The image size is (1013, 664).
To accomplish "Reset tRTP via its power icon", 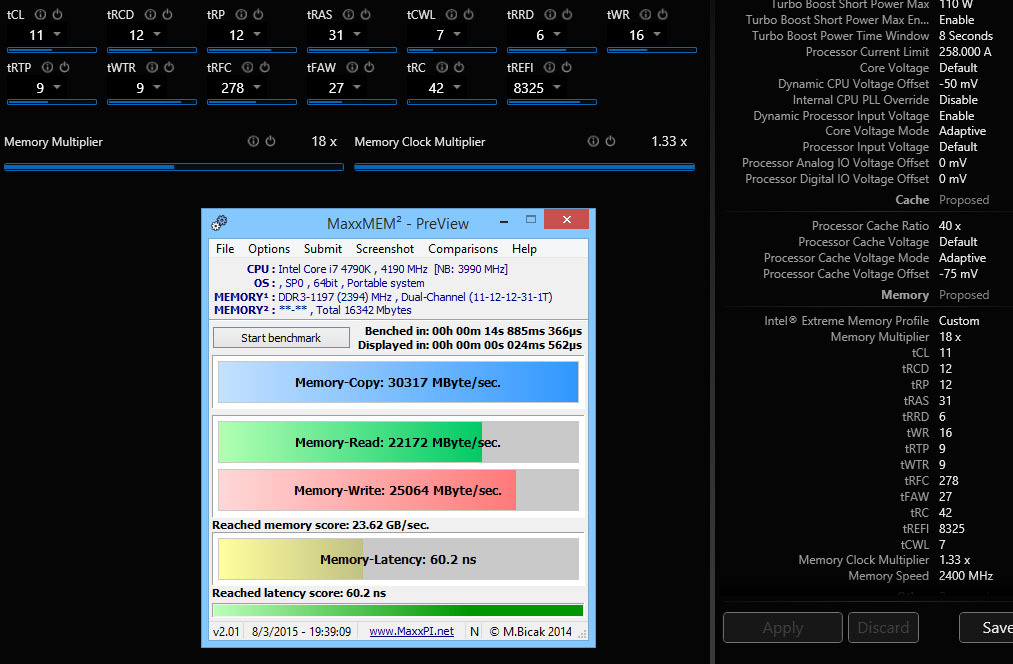I will (65, 67).
